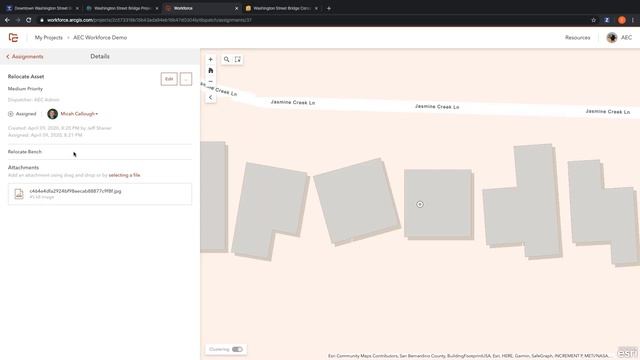
Task: Click the Relocate Asset title
Action: point(26,77)
